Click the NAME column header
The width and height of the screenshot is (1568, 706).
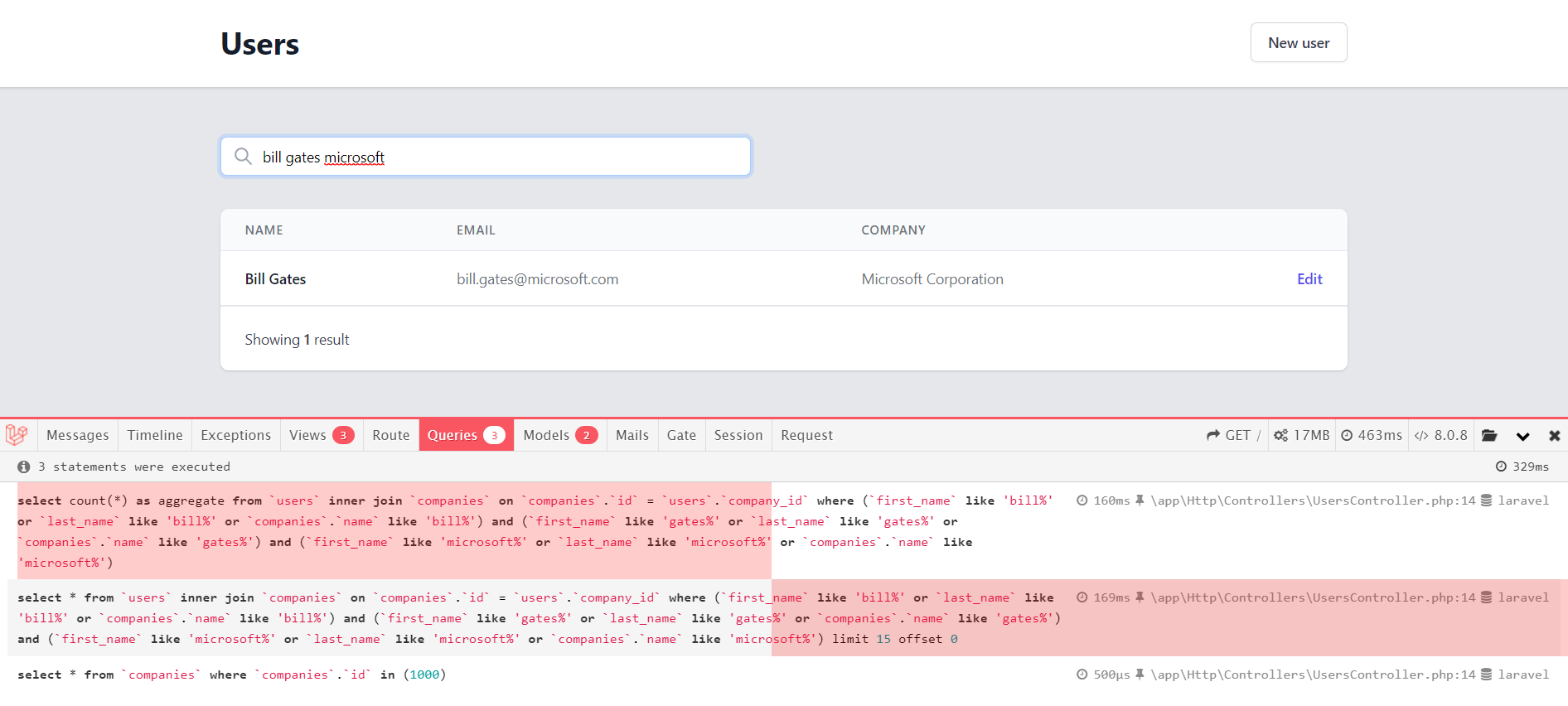tap(264, 230)
